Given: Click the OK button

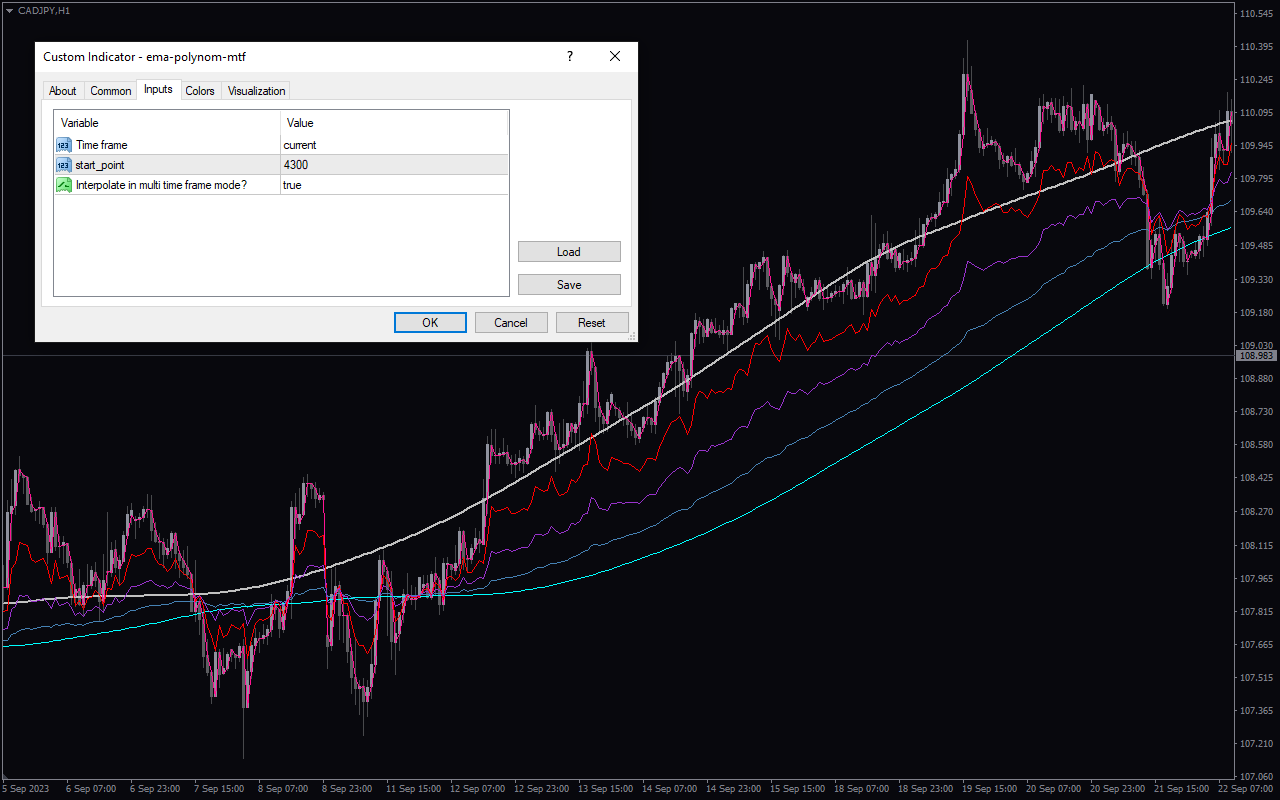Looking at the screenshot, I should pyautogui.click(x=430, y=322).
